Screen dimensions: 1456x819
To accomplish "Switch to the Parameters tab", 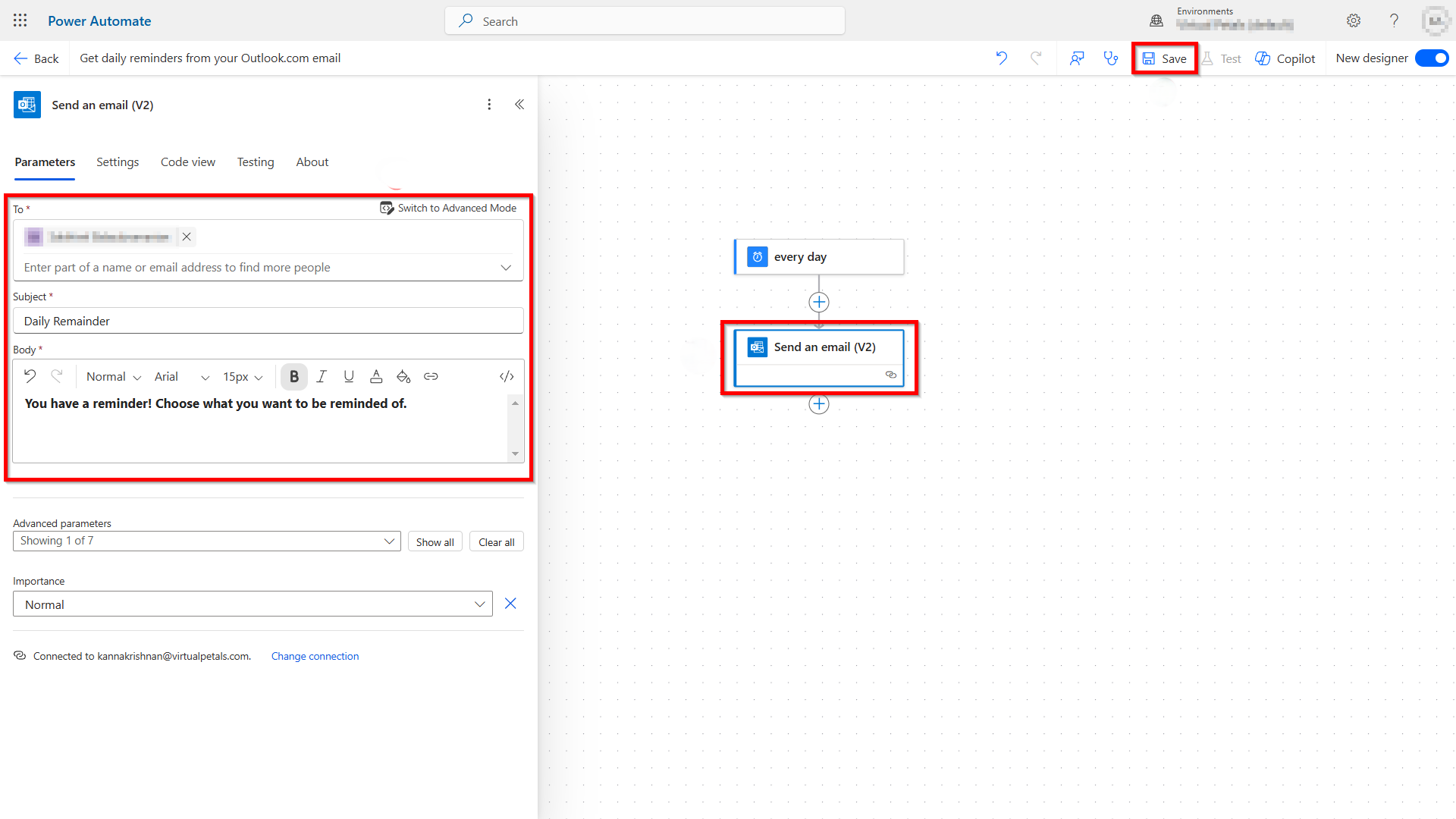I will point(45,162).
